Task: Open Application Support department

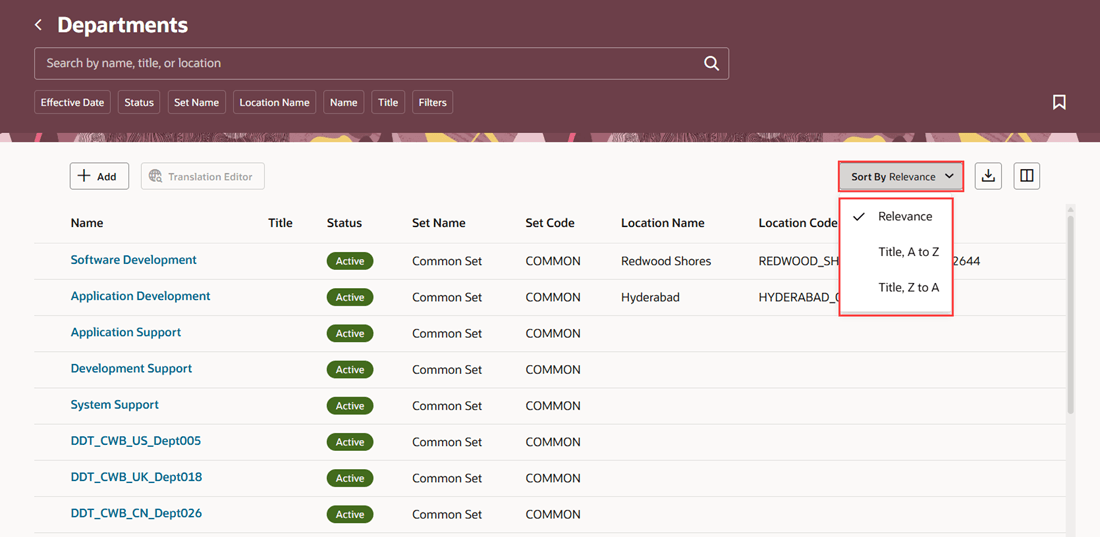Action: (126, 332)
